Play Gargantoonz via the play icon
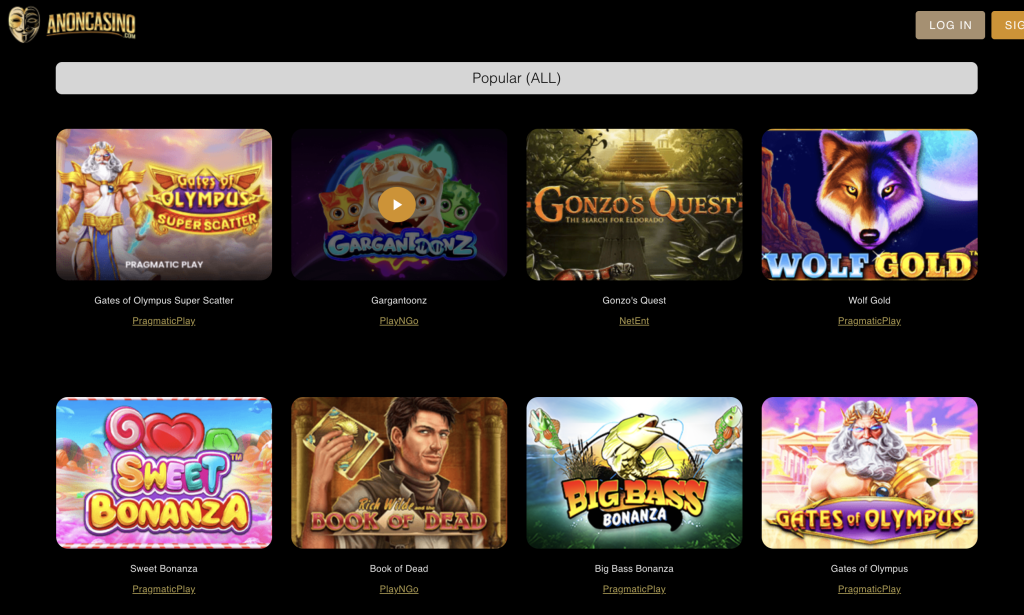The height and width of the screenshot is (615, 1024). pyautogui.click(x=396, y=204)
